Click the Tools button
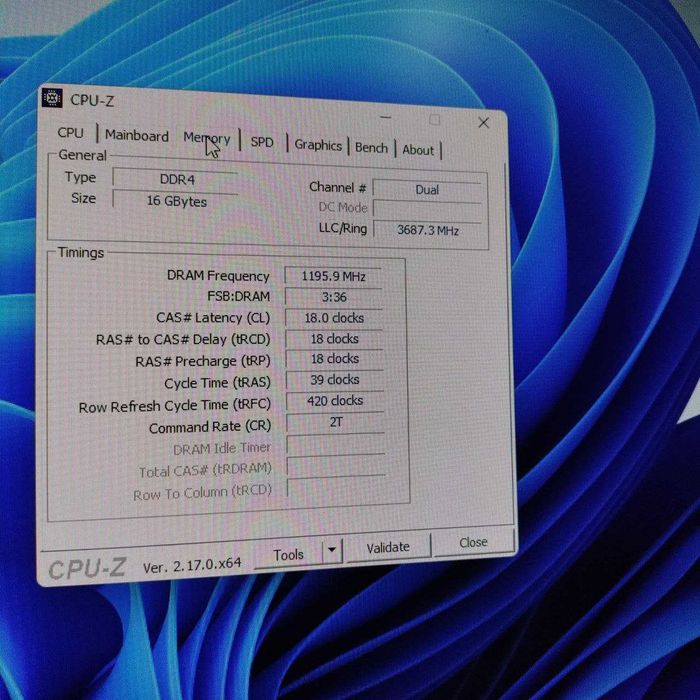Screen dimensions: 700x700 point(288,555)
